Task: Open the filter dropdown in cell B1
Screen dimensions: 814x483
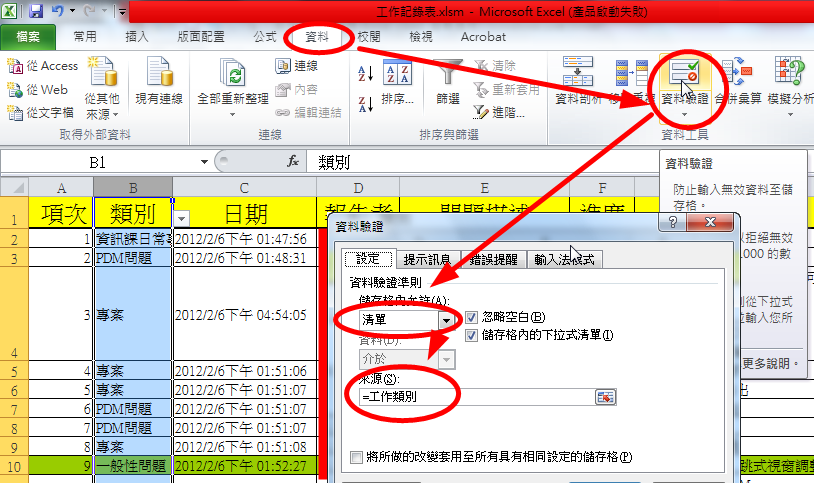Action: [x=181, y=219]
